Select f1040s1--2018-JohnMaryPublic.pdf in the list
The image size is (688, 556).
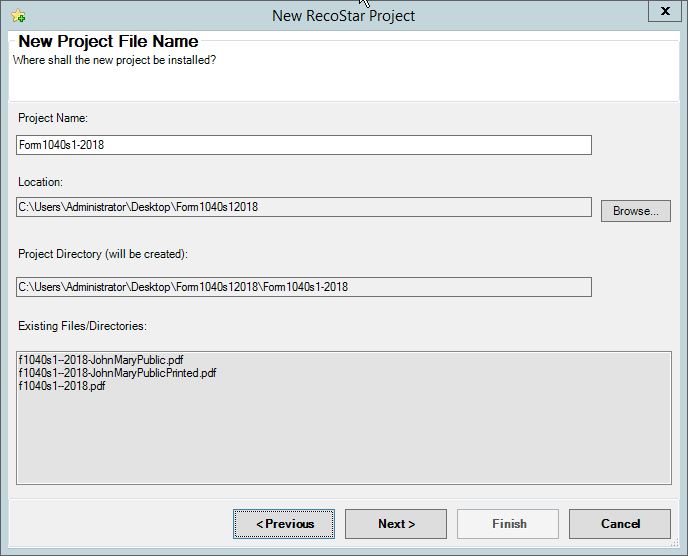pyautogui.click(x=101, y=360)
